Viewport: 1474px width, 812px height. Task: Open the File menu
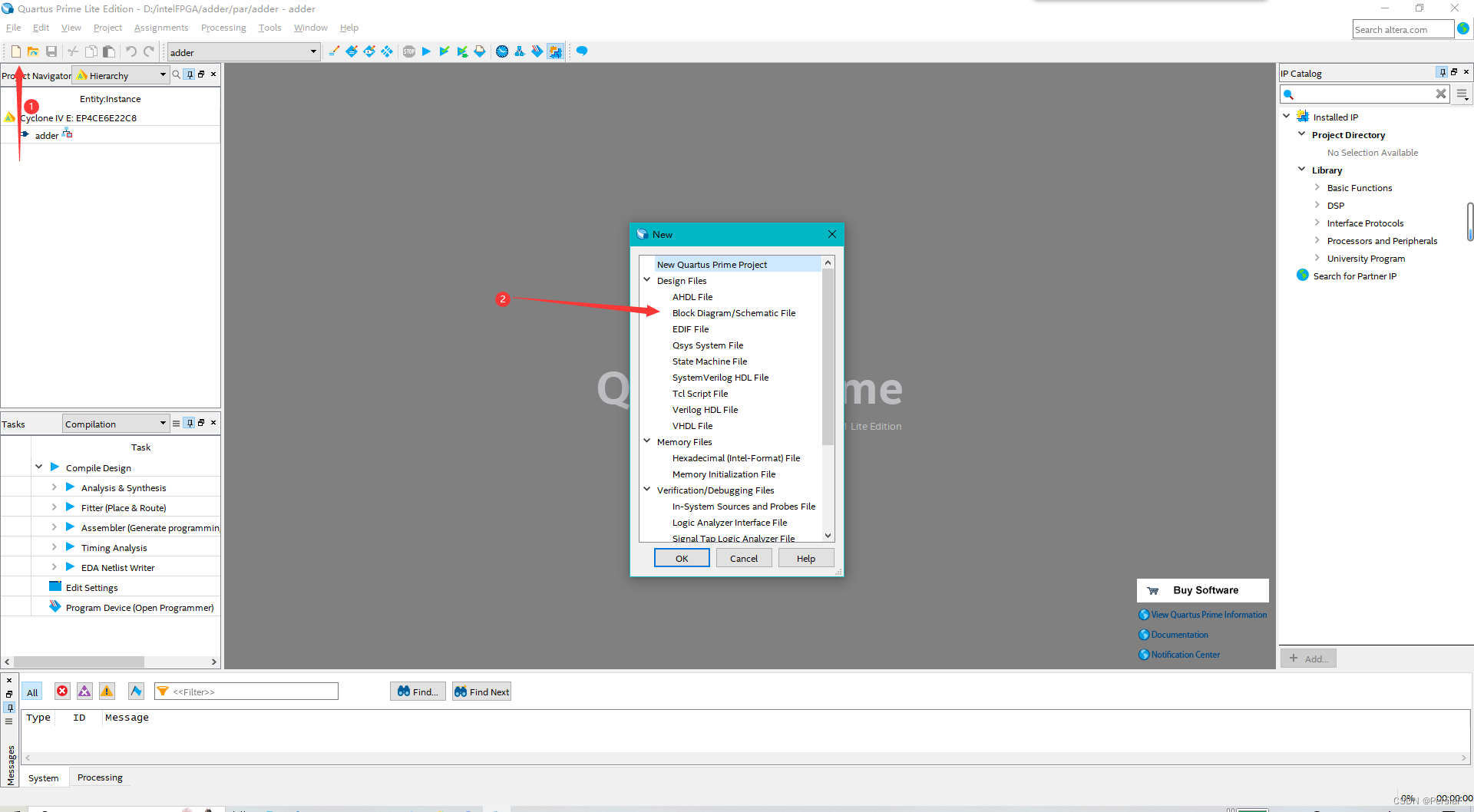click(x=14, y=28)
